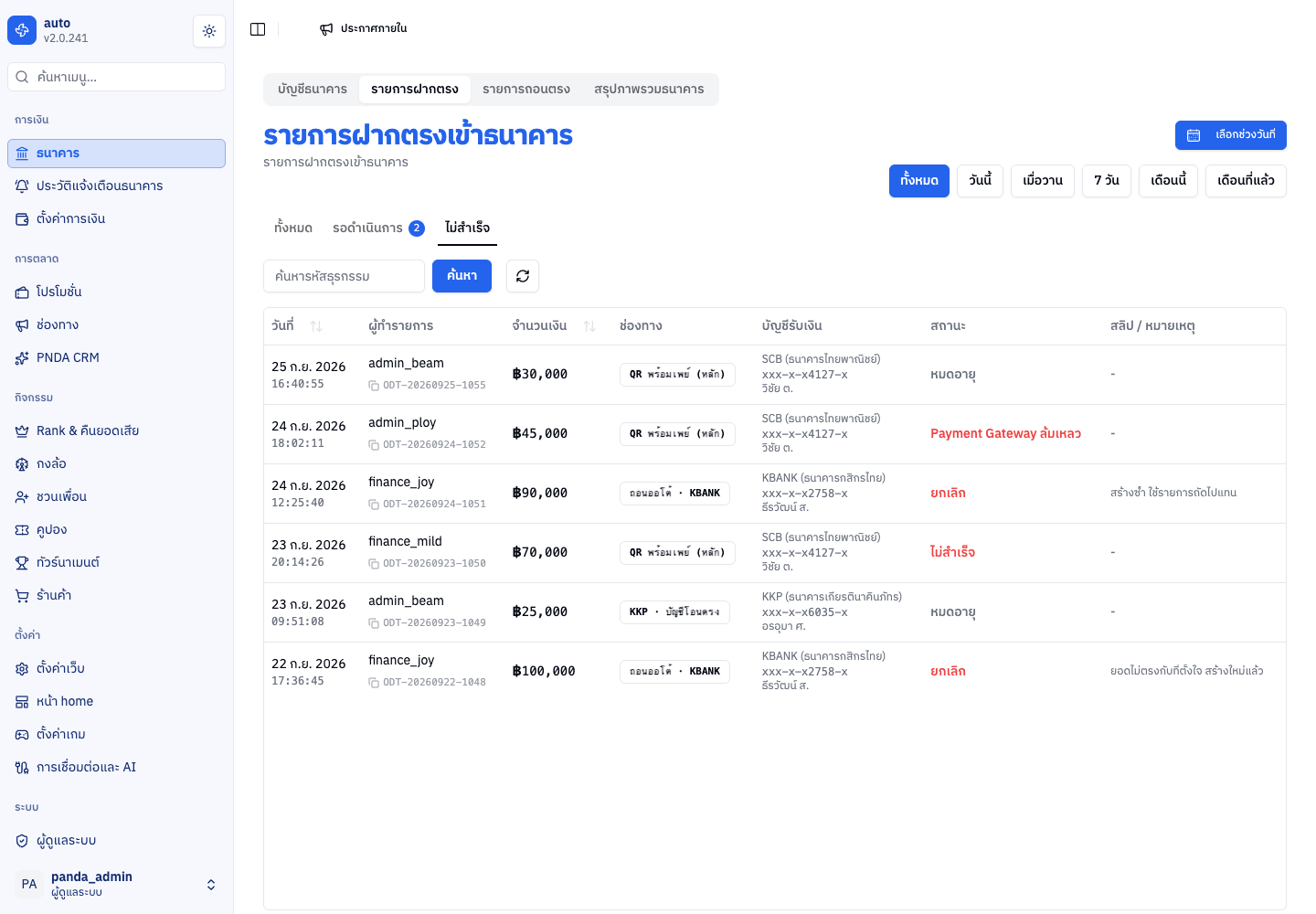1316x914 pixels.
Task: Click the refresh icon next to ค้นหา
Action: coord(523,276)
